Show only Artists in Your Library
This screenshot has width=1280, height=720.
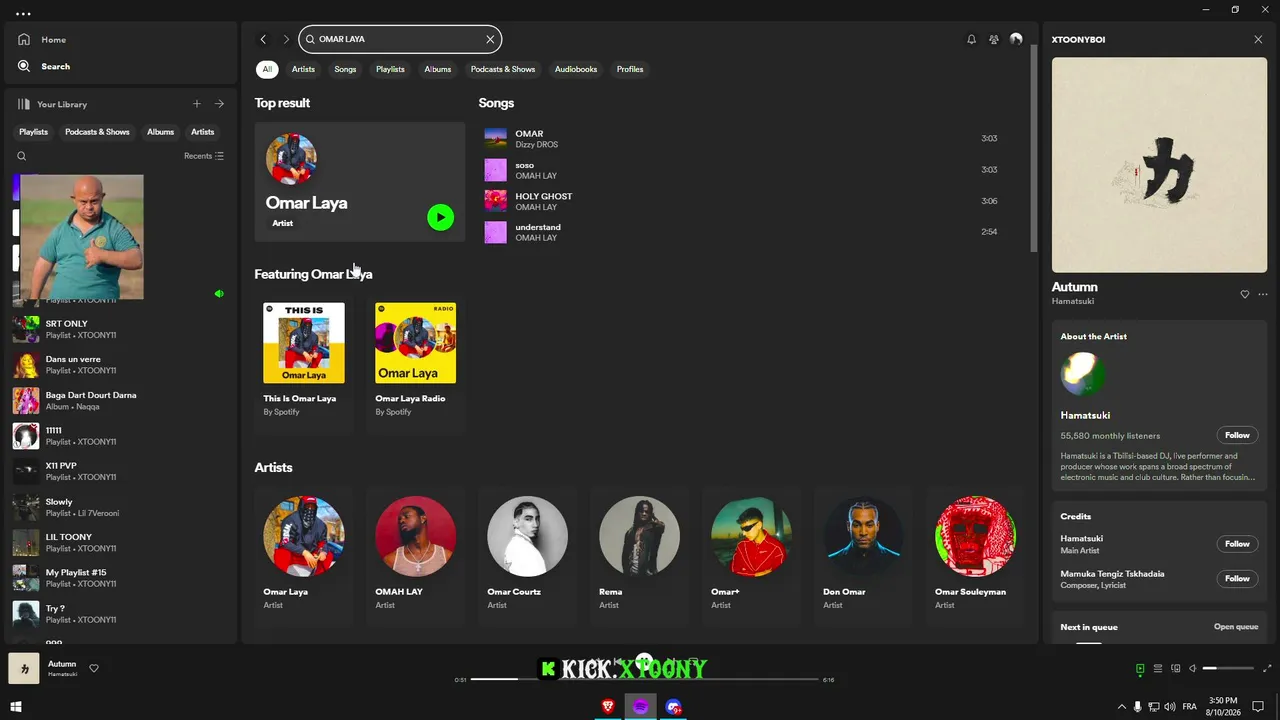(x=203, y=132)
